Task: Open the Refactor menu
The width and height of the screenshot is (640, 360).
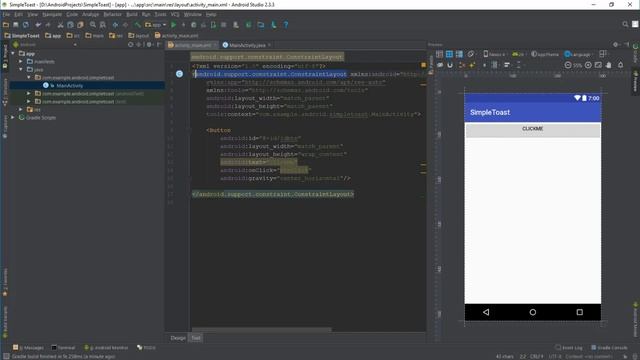Action: tap(112, 14)
